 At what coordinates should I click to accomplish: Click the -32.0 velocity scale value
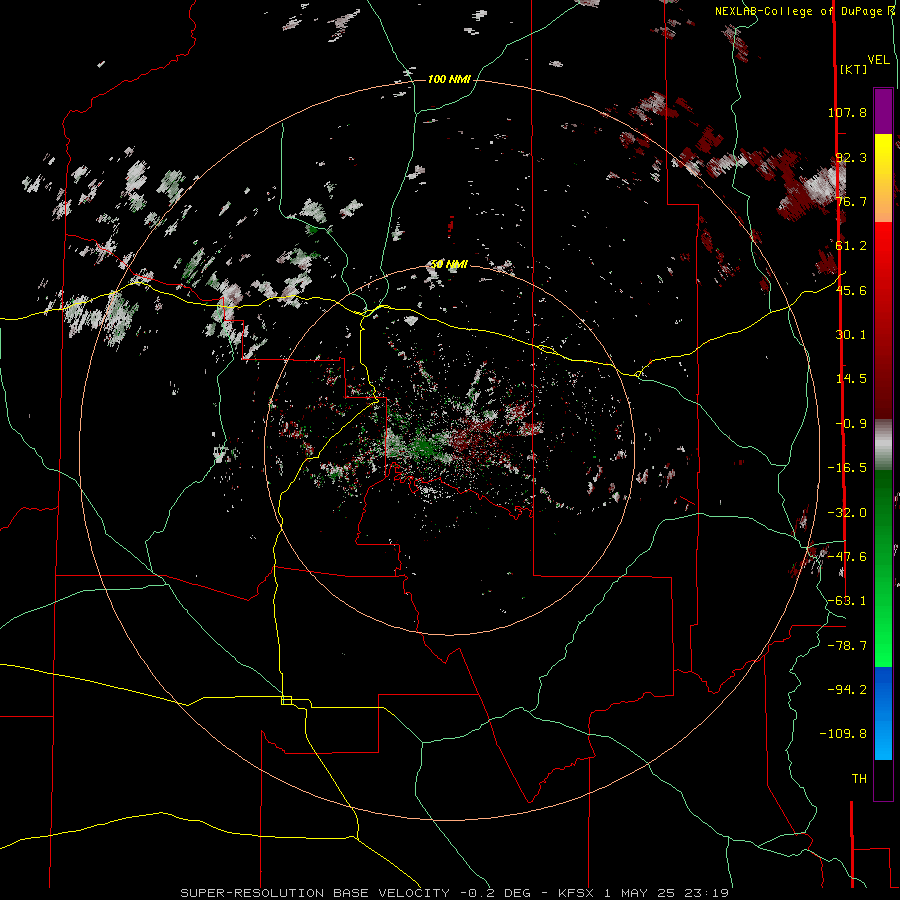click(847, 513)
